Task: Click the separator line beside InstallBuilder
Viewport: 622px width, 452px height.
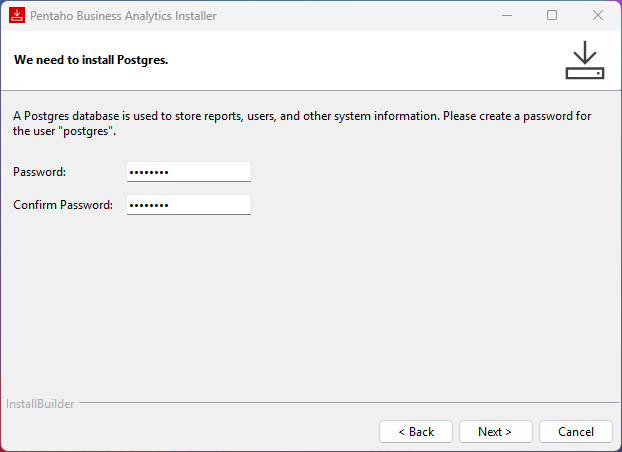Action: [340, 404]
